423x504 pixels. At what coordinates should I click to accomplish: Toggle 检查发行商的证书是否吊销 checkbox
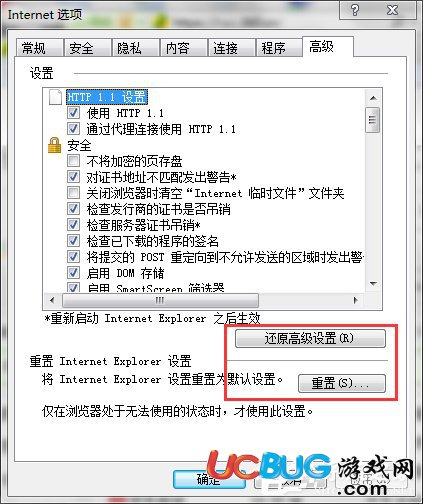coord(73,209)
